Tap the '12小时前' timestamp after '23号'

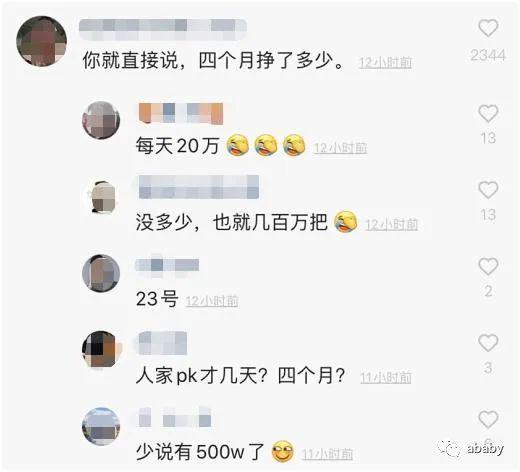pyautogui.click(x=212, y=301)
